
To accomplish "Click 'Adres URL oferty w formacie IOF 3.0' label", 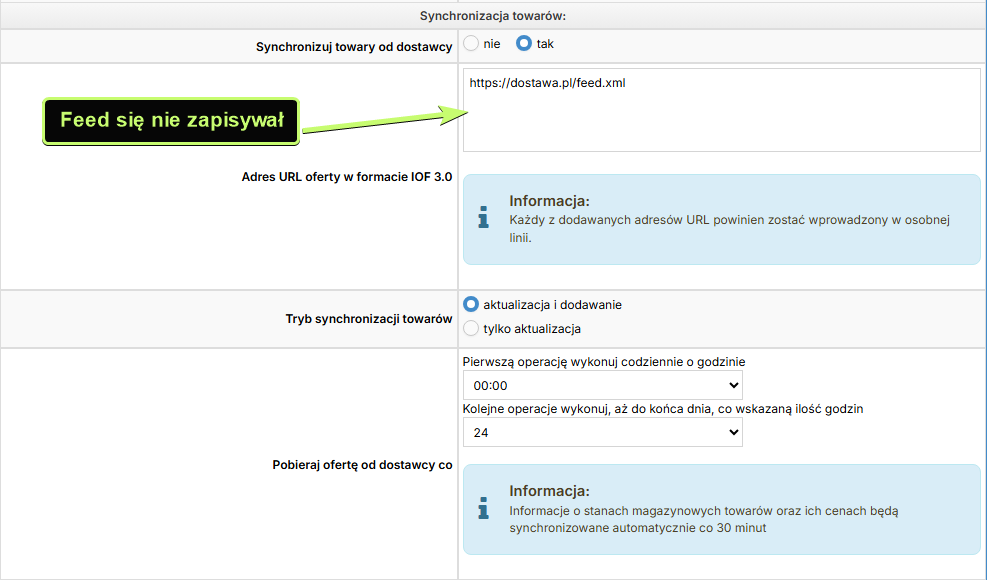I will coord(347,177).
